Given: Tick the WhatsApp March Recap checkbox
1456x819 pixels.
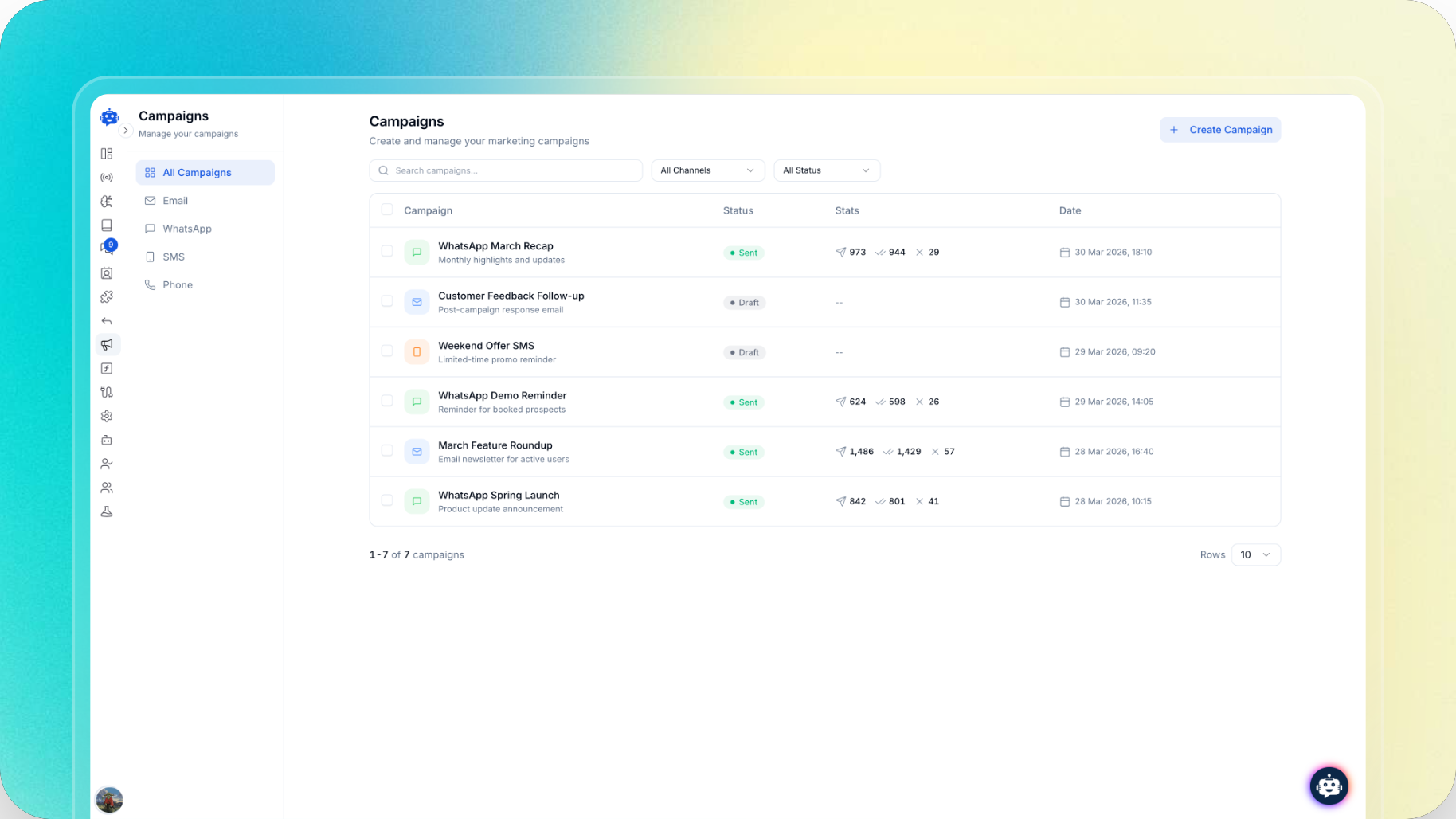Looking at the screenshot, I should [387, 252].
